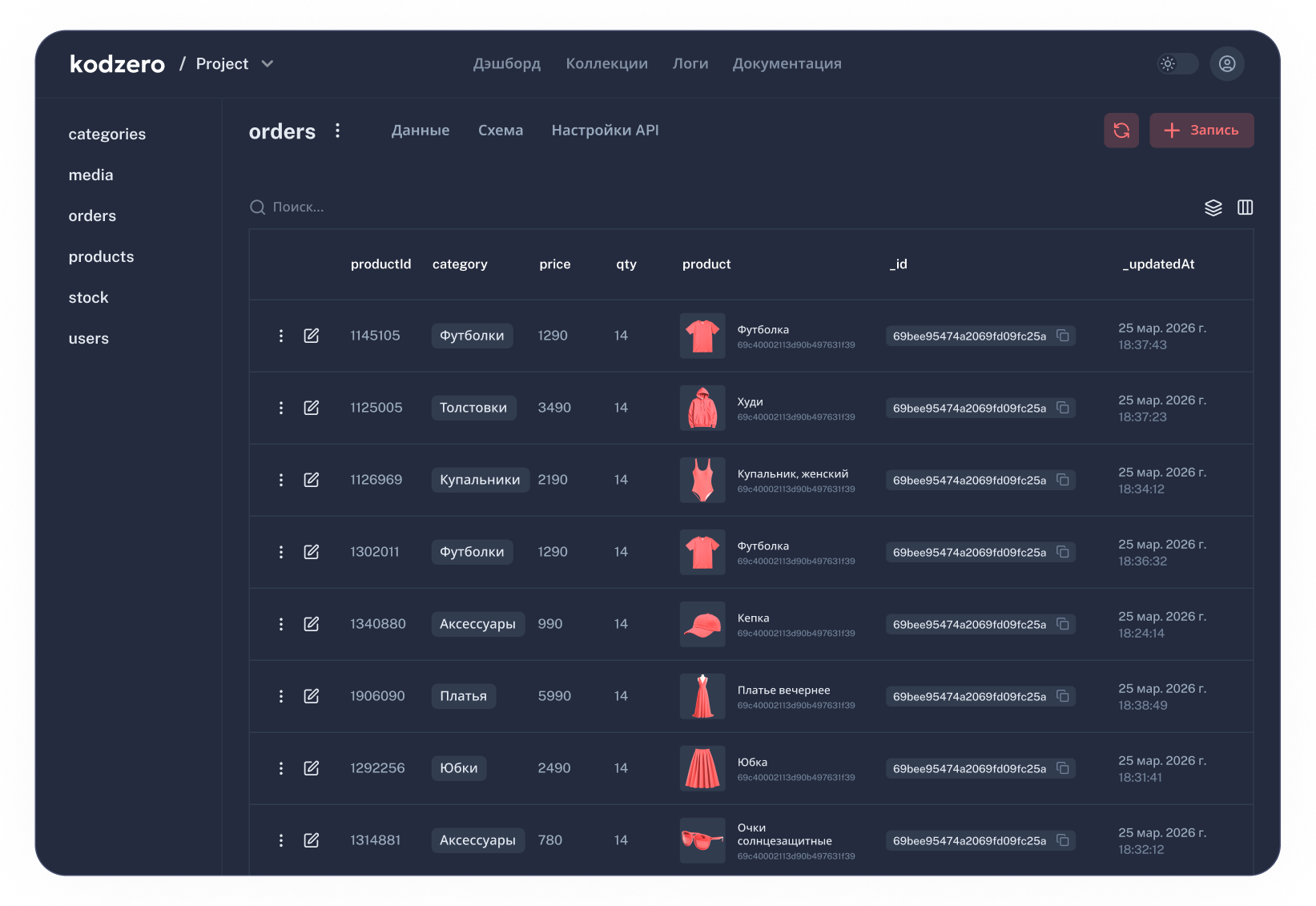This screenshot has width=1316, height=906.
Task: Open the orders collection three-dot menu
Action: pos(337,131)
